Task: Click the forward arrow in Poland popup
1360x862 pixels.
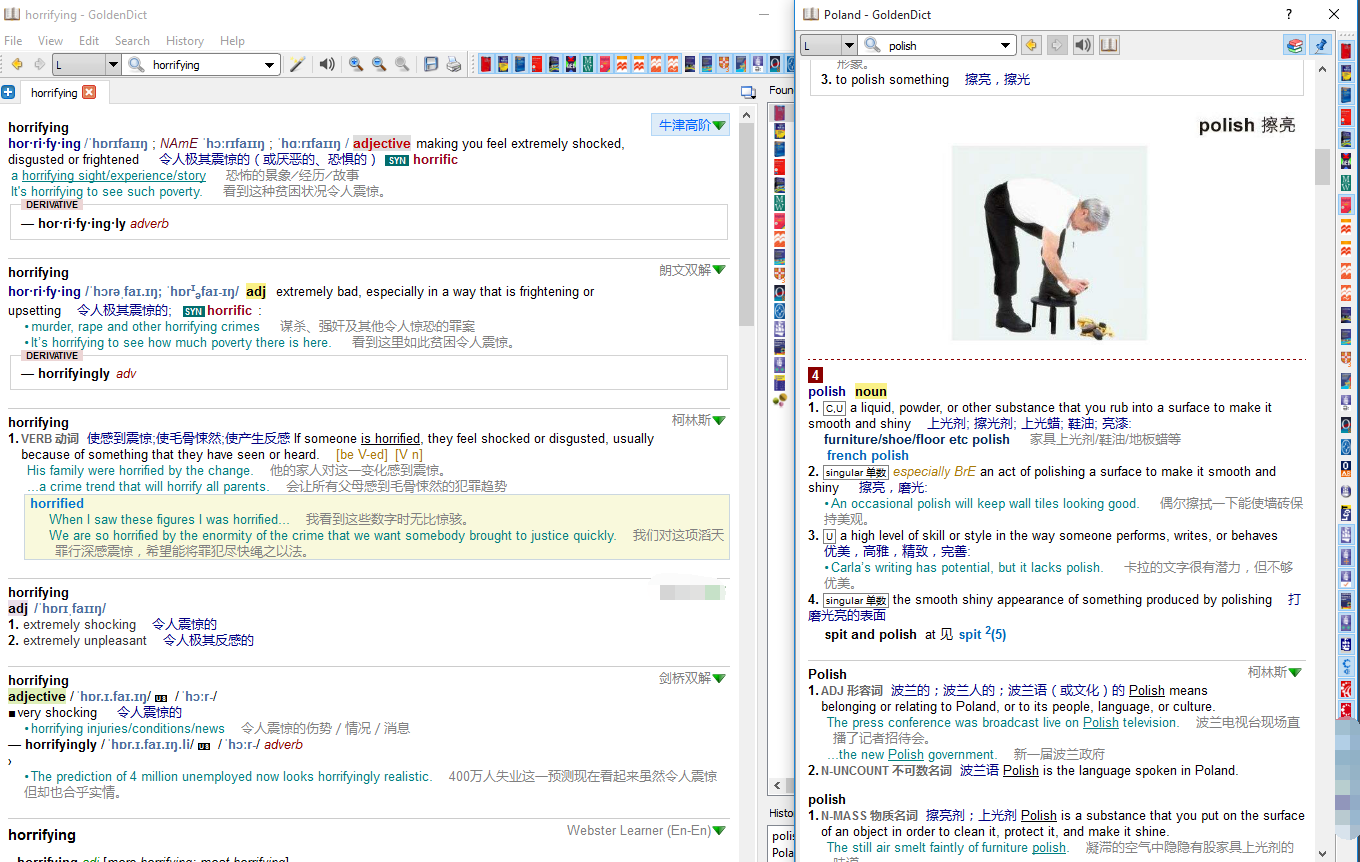Action: pyautogui.click(x=1057, y=45)
